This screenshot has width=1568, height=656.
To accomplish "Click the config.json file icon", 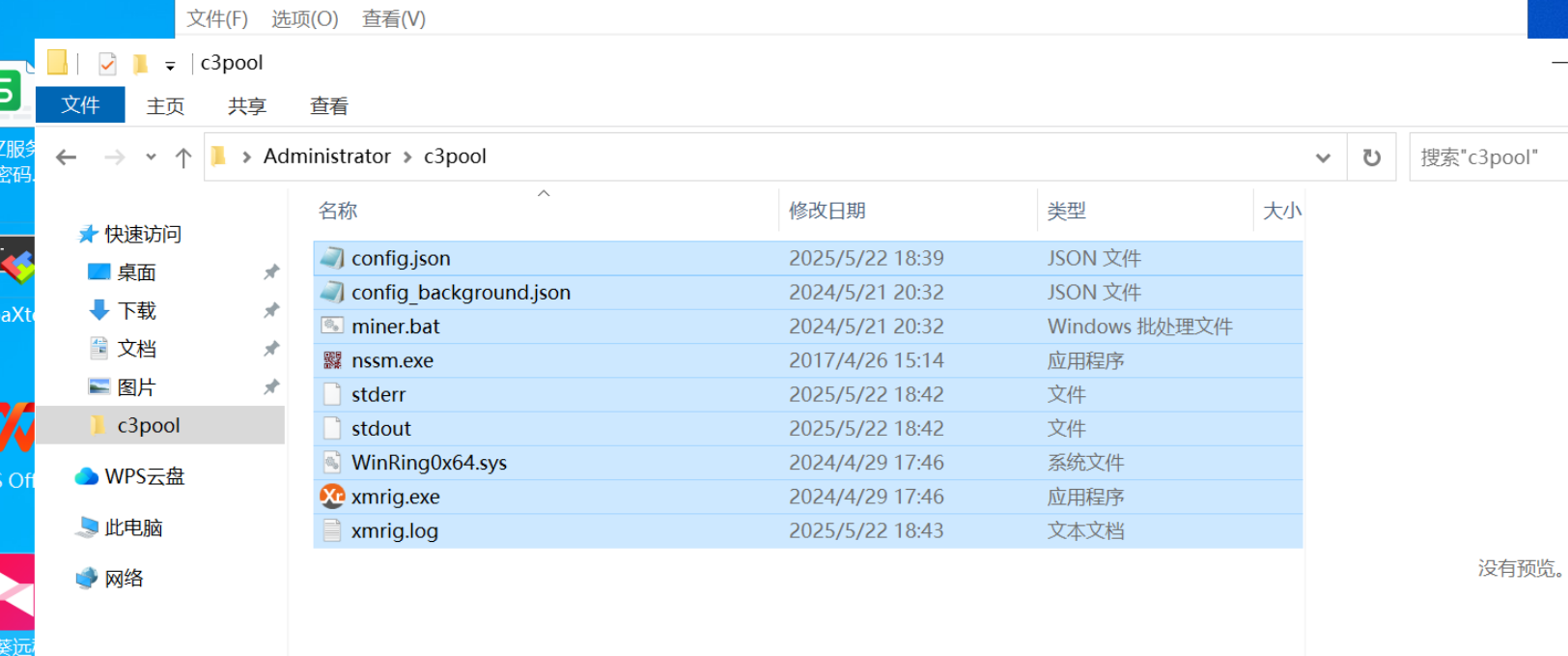I will coord(332,258).
